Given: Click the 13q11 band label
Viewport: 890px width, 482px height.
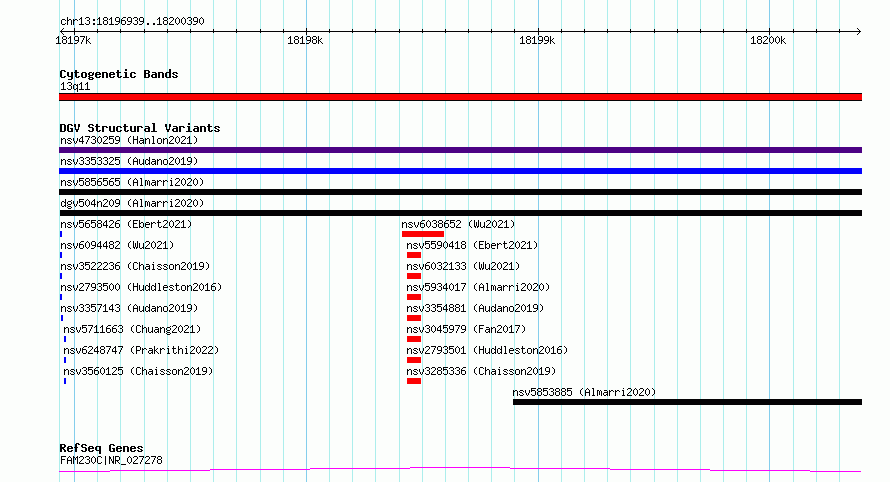Looking at the screenshot, I should [75, 86].
